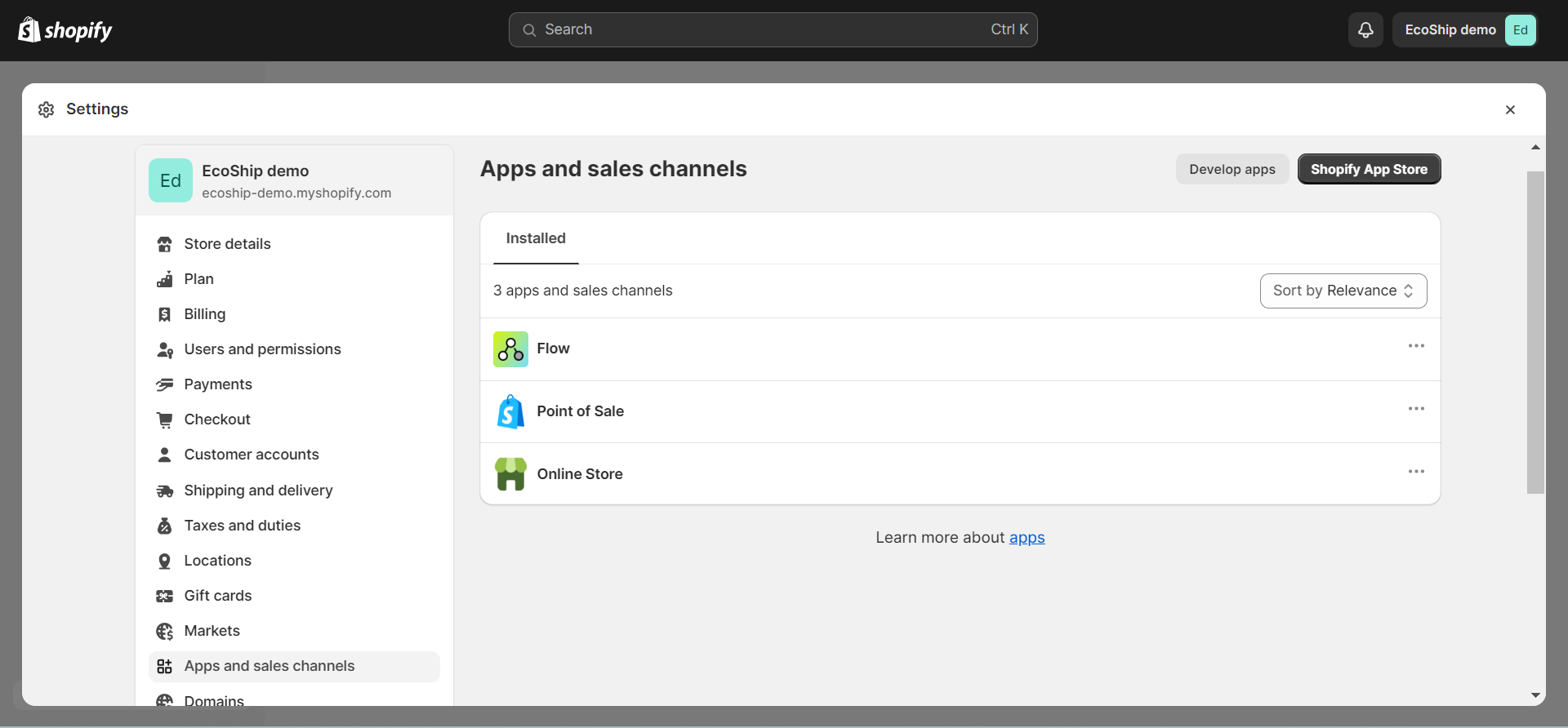
Task: Open Locations settings
Action: (x=294, y=561)
